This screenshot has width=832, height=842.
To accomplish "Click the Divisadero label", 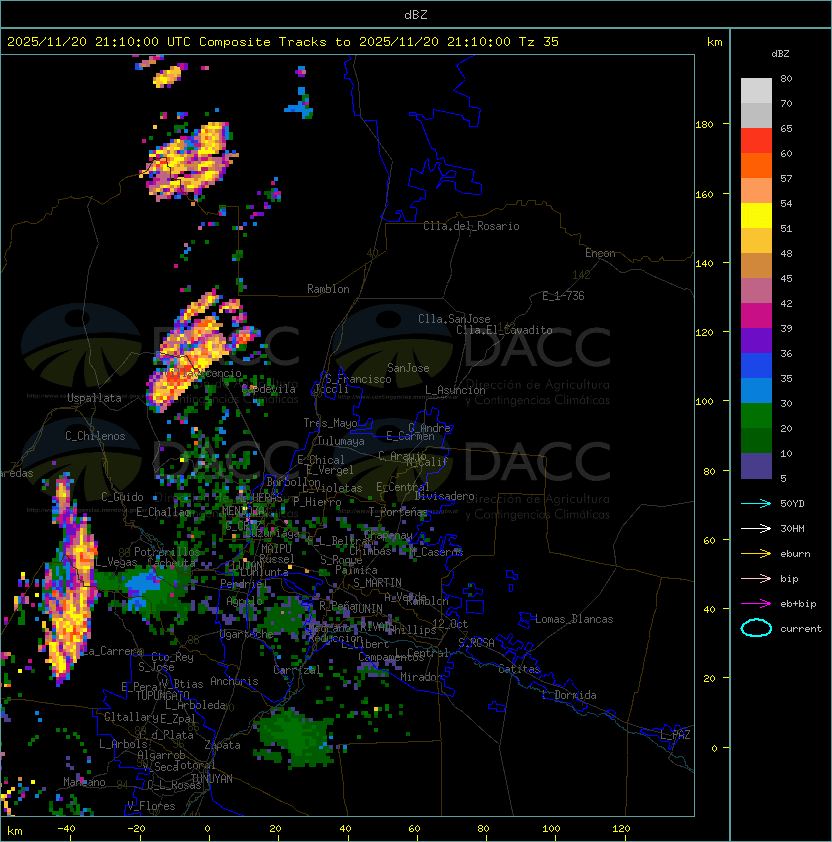I will click(x=445, y=496).
